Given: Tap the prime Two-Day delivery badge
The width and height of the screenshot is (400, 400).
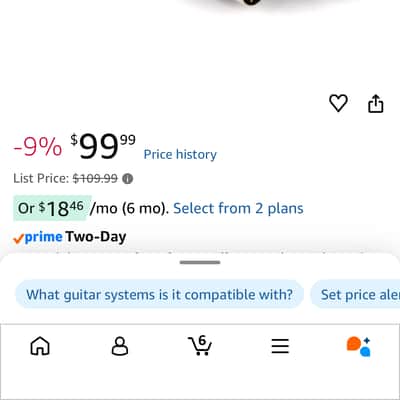Looking at the screenshot, I should (69, 237).
